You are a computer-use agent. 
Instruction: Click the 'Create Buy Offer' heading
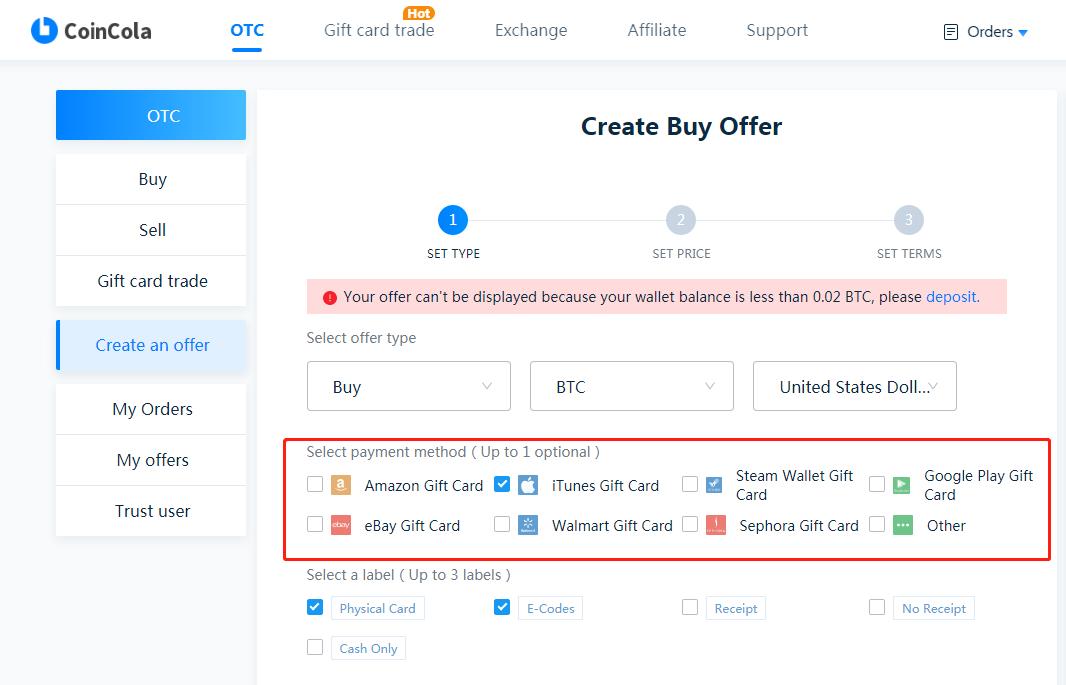681,127
